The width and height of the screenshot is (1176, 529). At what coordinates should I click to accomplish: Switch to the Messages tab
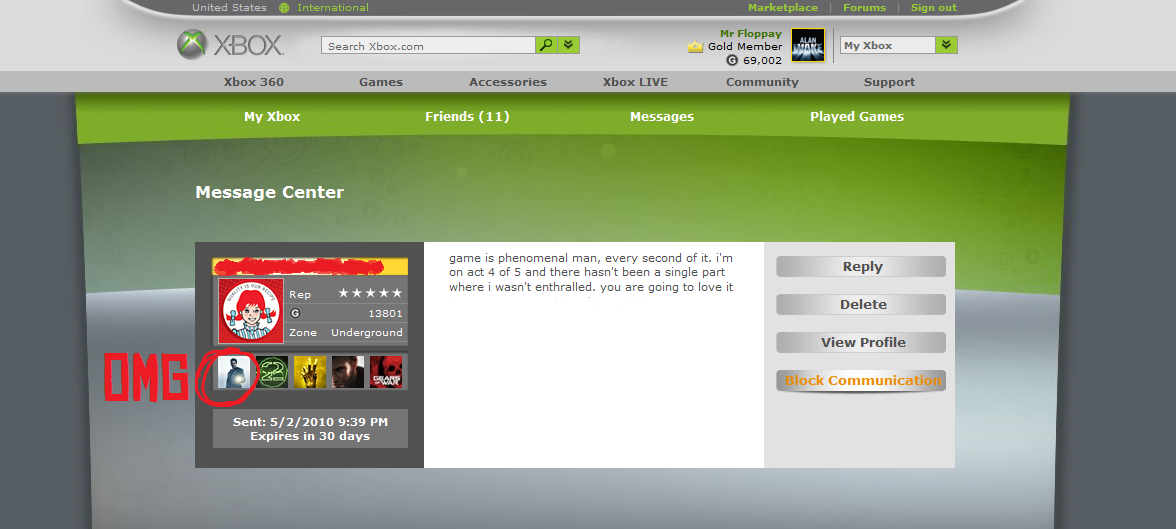point(662,116)
